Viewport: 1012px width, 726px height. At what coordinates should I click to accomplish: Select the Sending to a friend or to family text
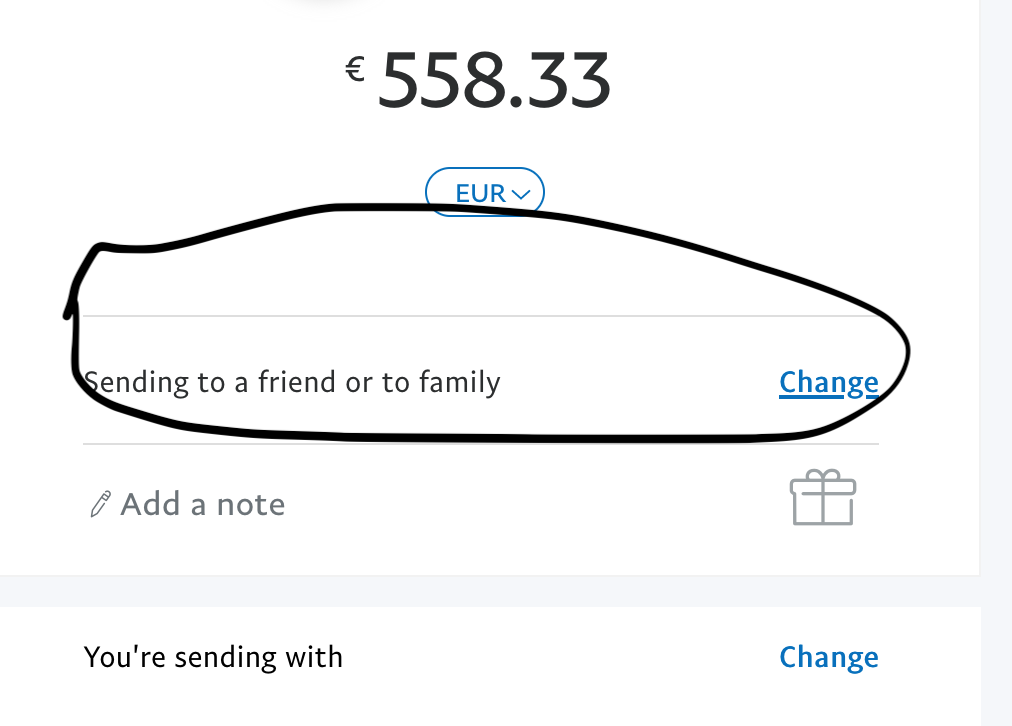point(292,382)
